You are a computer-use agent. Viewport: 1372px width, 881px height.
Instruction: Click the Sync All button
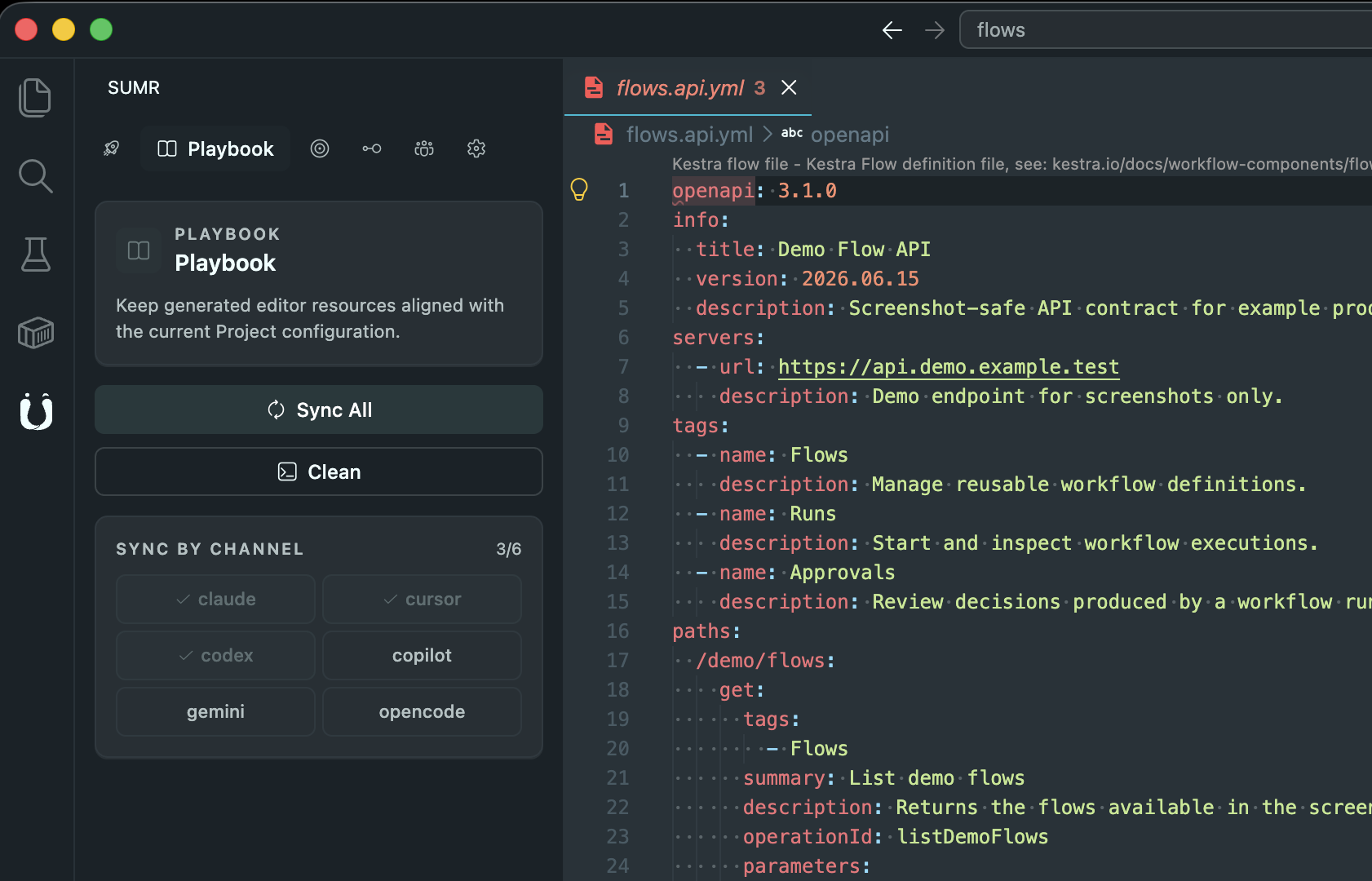point(319,410)
